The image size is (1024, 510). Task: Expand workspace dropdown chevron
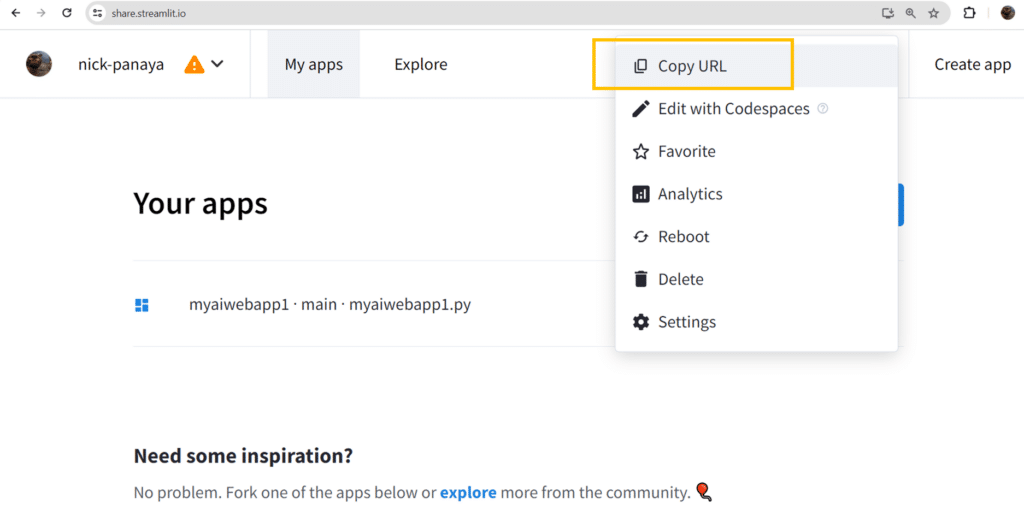pyautogui.click(x=217, y=64)
